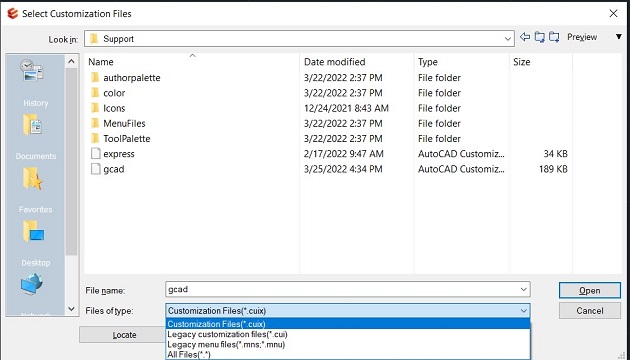The height and width of the screenshot is (360, 630).
Task: Select the ToolPalette folder name
Action: [127, 139]
